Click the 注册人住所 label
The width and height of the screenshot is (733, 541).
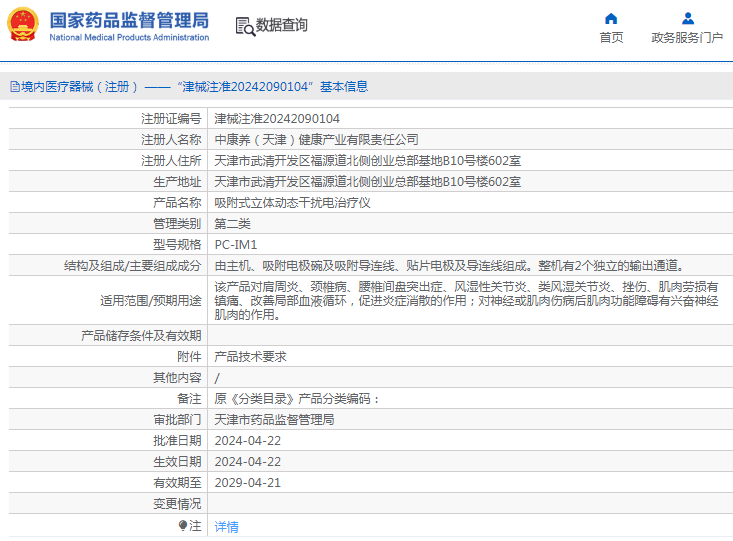(x=171, y=161)
